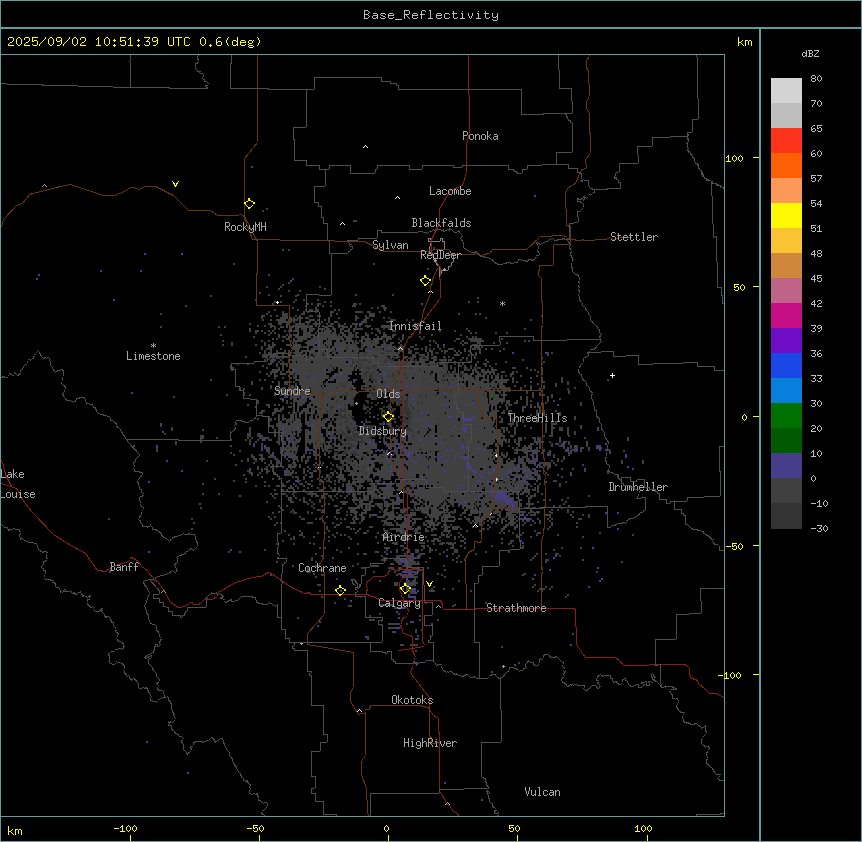Click the 50 tick on the right vertical axis
862x842 pixels.
(x=739, y=287)
